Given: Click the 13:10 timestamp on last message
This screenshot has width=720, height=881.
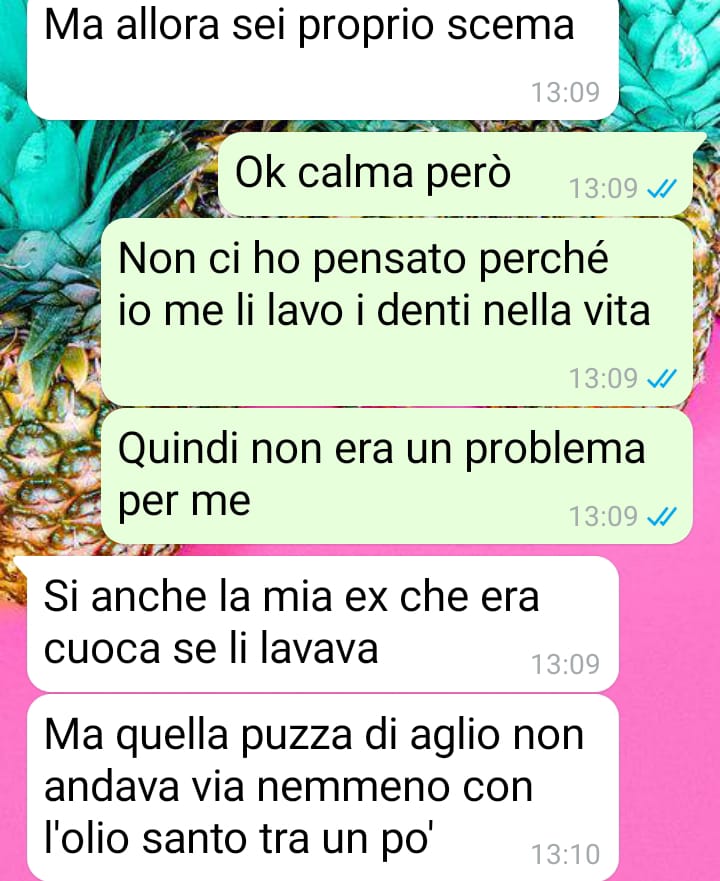Looking at the screenshot, I should (566, 855).
